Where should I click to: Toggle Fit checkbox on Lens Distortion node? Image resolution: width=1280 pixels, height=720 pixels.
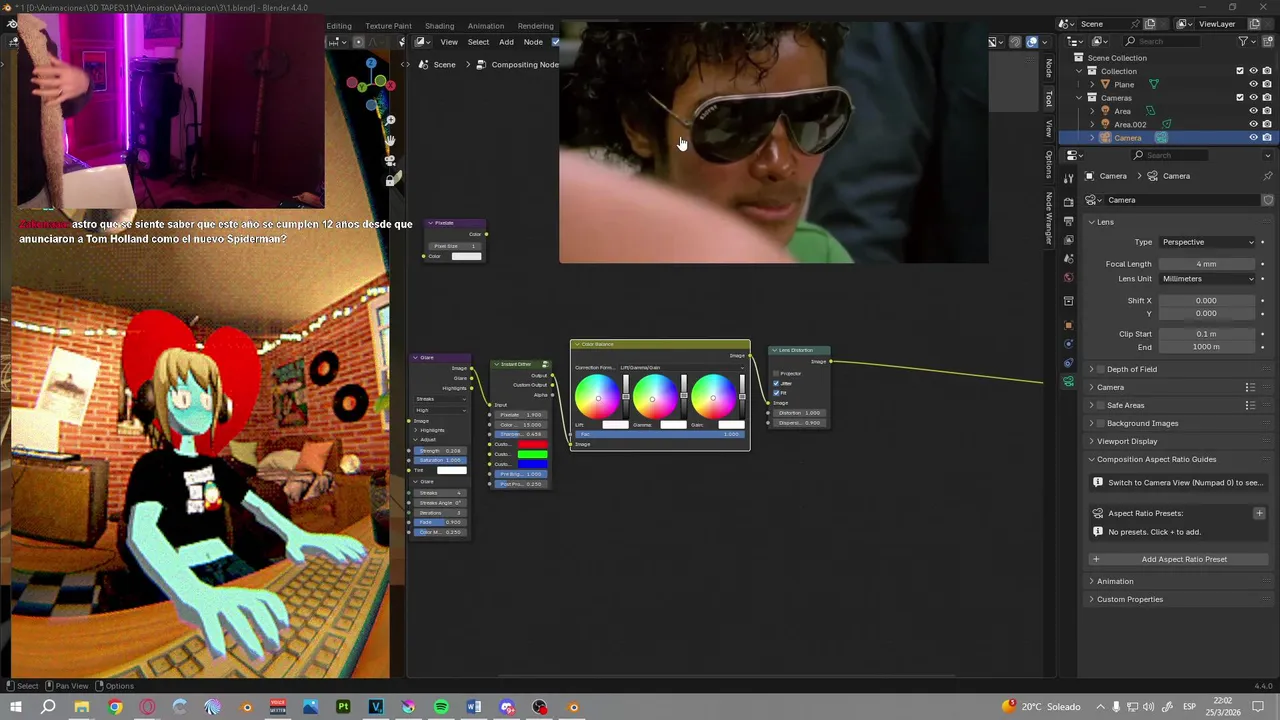(x=776, y=393)
